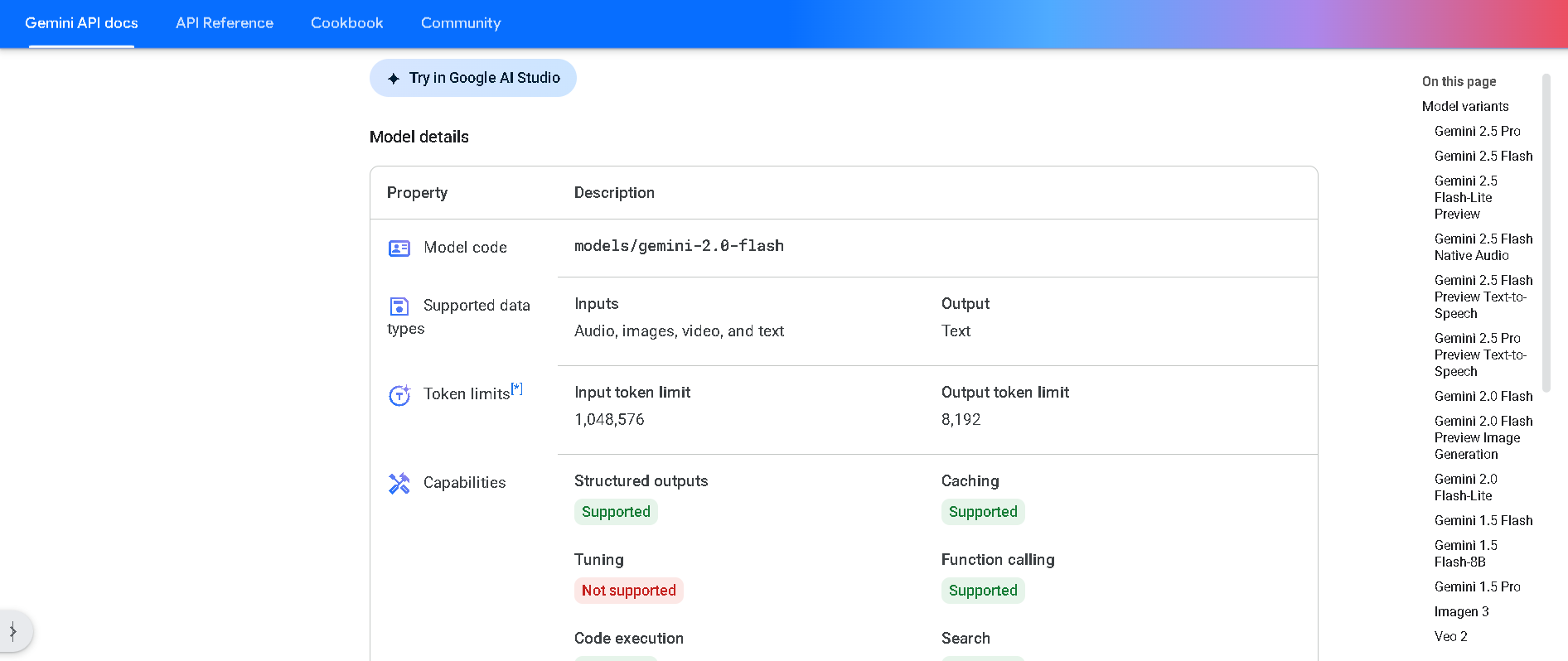Click the Model code card icon

[399, 248]
